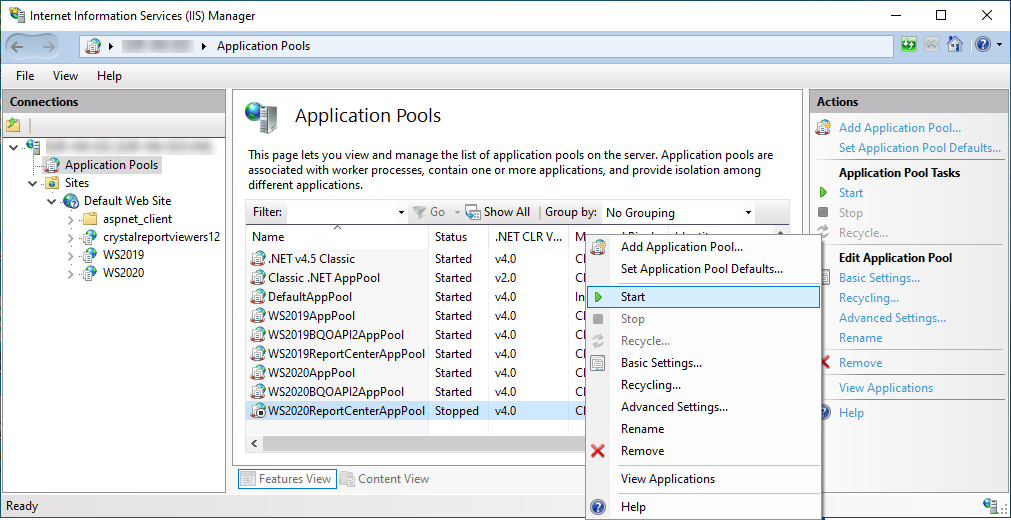The height and width of the screenshot is (520, 1011).
Task: Click the Show All filter icon
Action: pyautogui.click(x=473, y=212)
